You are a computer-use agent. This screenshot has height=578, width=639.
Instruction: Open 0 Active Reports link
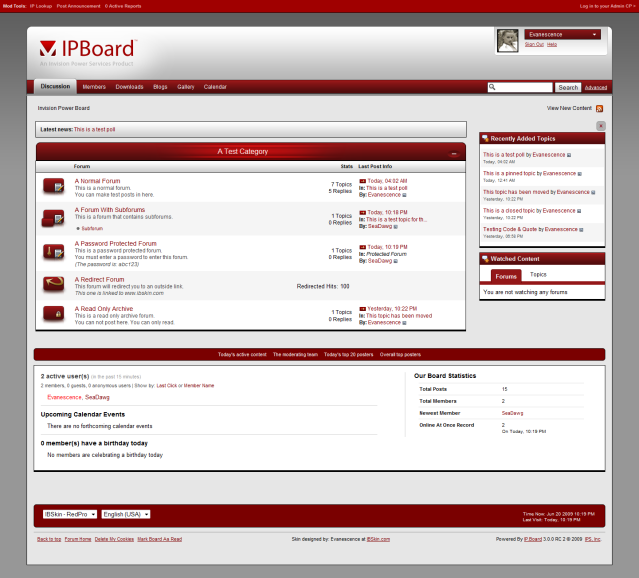(123, 6)
